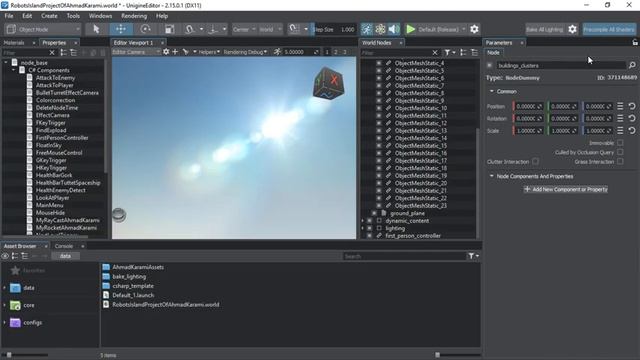Select the RobotsIslandProjectOfAhmadKarami.world file

pyautogui.click(x=165, y=304)
